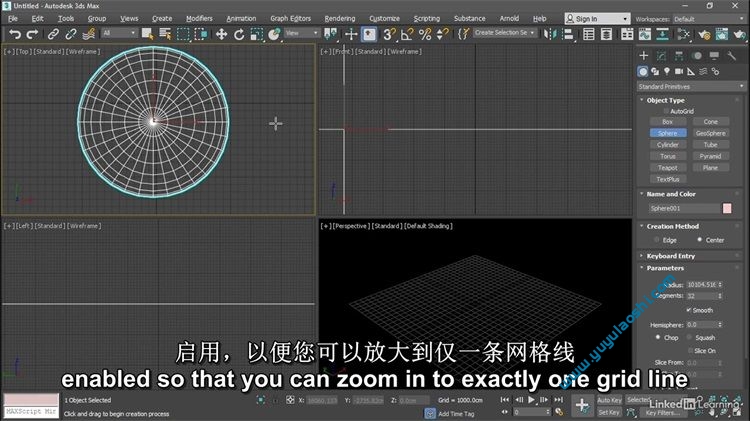
Task: Click the Teapot primitive button
Action: click(668, 167)
